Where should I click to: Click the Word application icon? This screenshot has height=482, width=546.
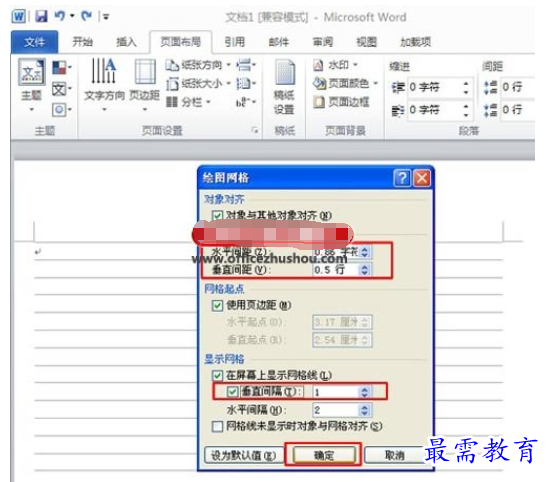[x=18, y=16]
